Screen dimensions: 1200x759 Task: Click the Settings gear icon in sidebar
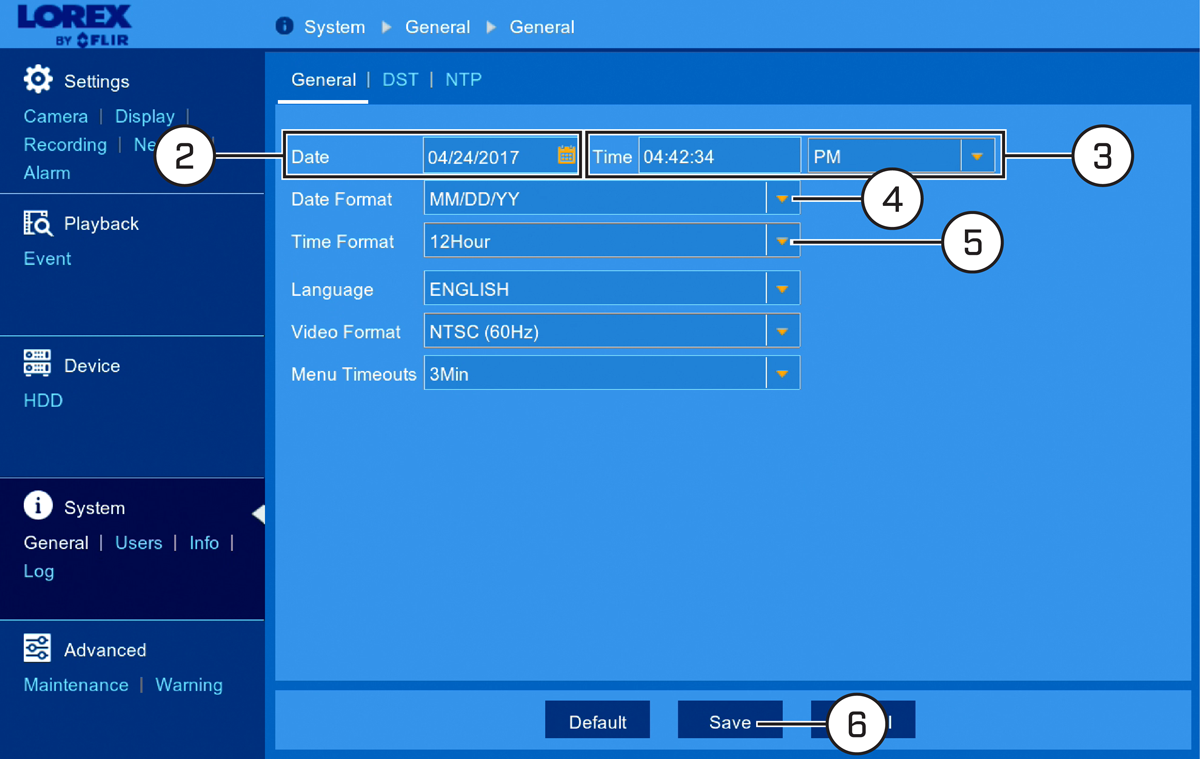click(x=38, y=79)
